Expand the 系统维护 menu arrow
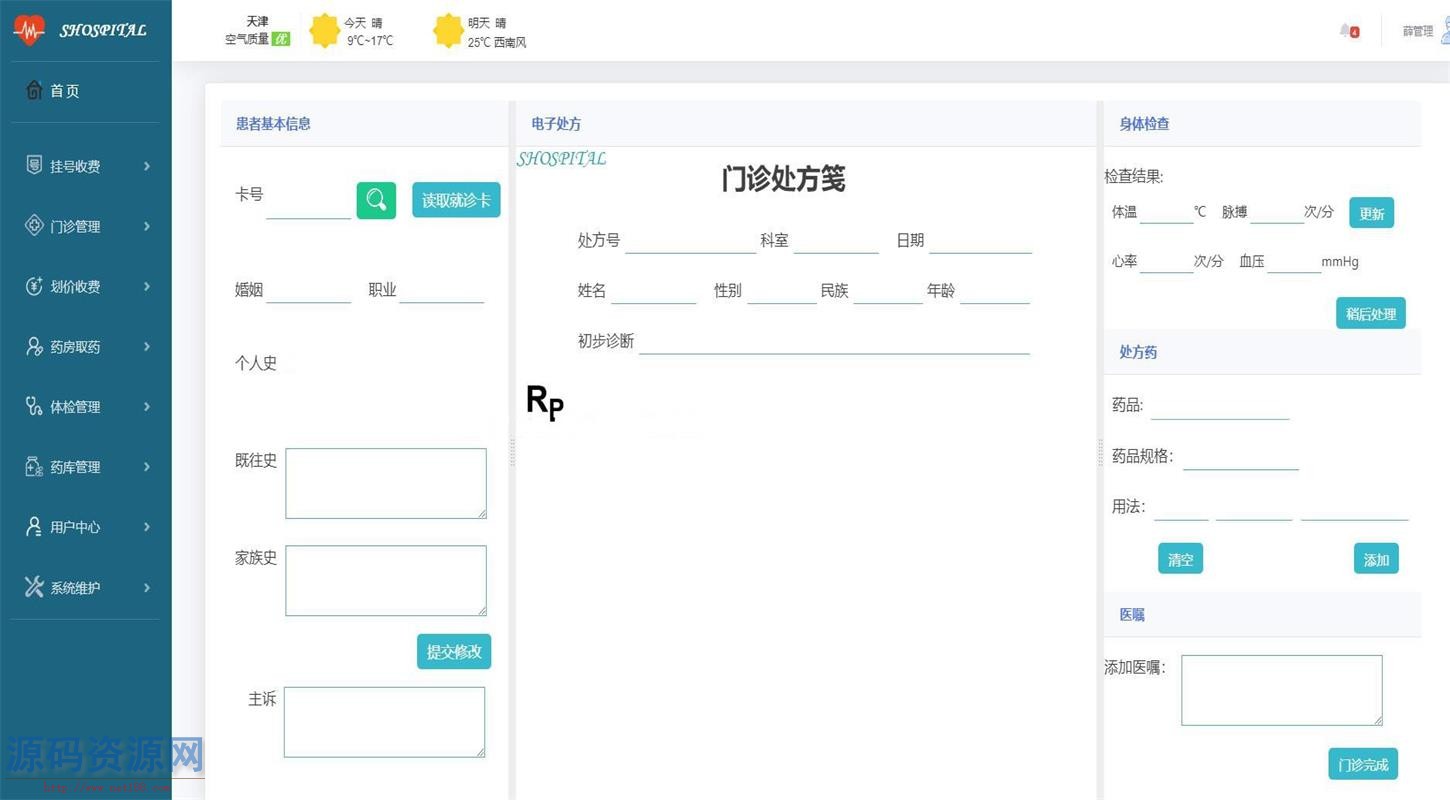The image size is (1450, 800). [147, 587]
